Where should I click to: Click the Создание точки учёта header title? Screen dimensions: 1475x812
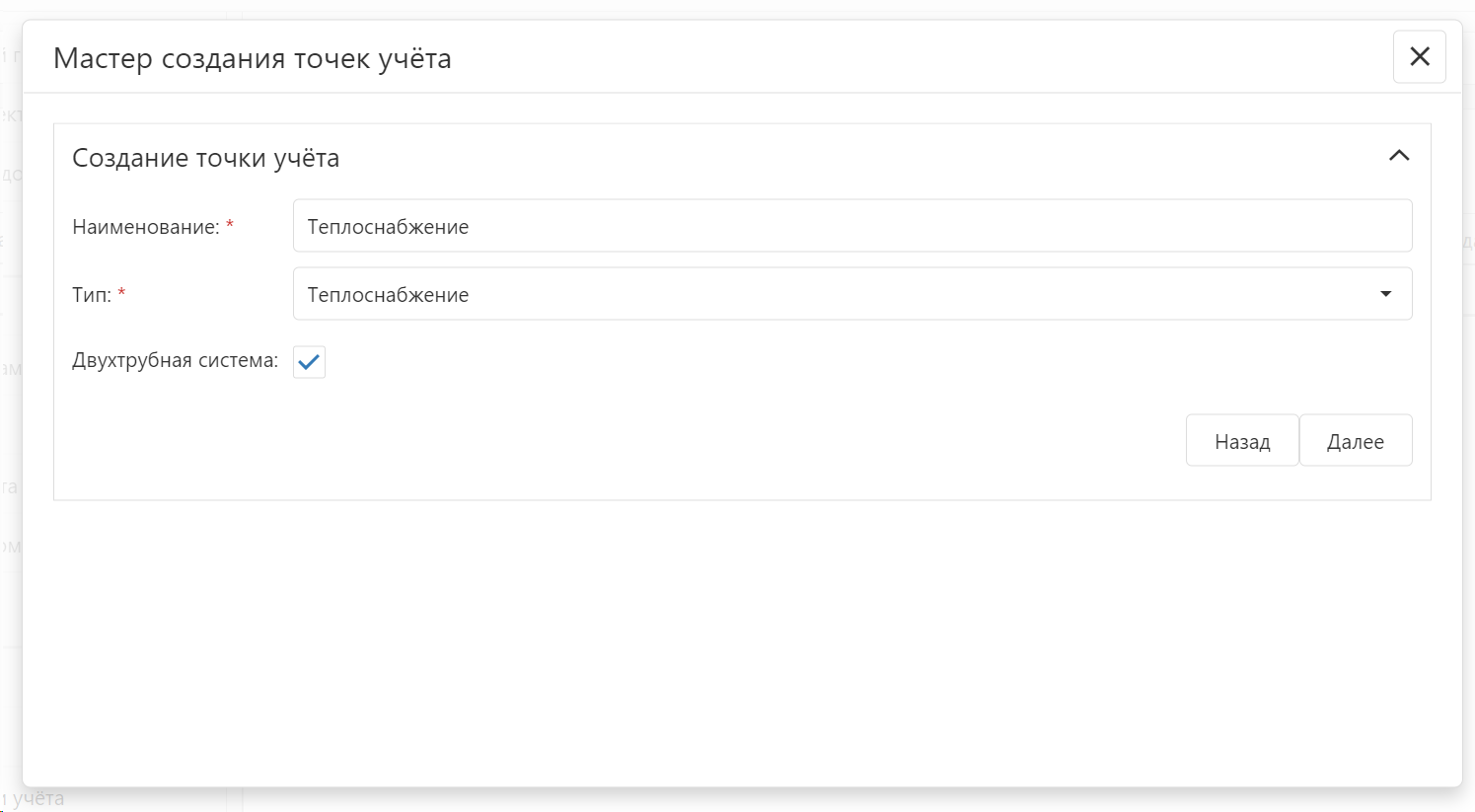(x=205, y=158)
